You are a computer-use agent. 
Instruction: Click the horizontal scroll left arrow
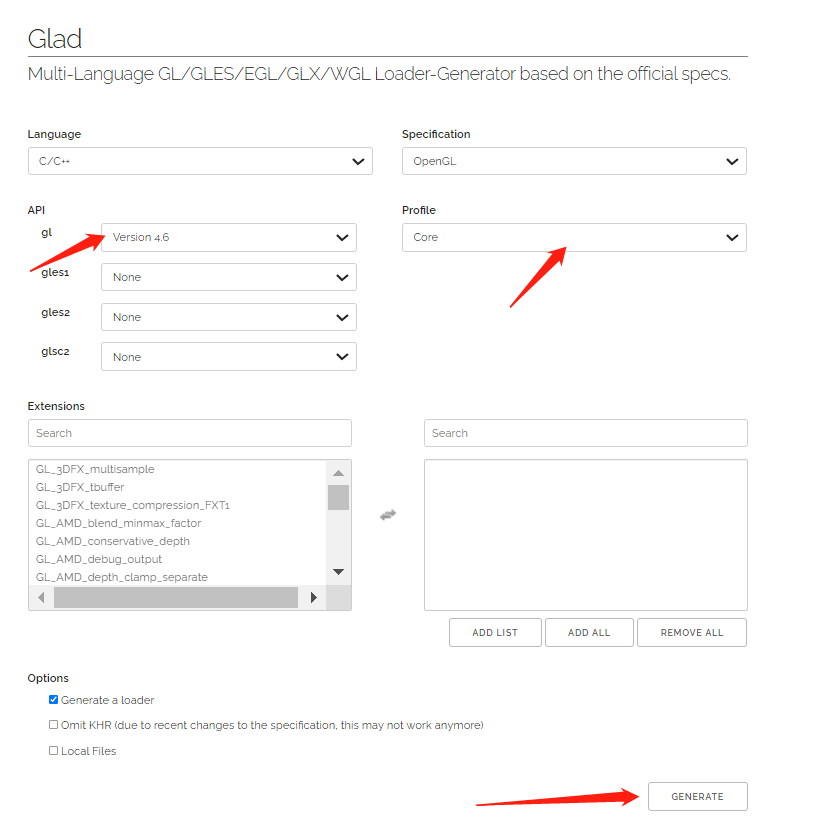pos(41,597)
